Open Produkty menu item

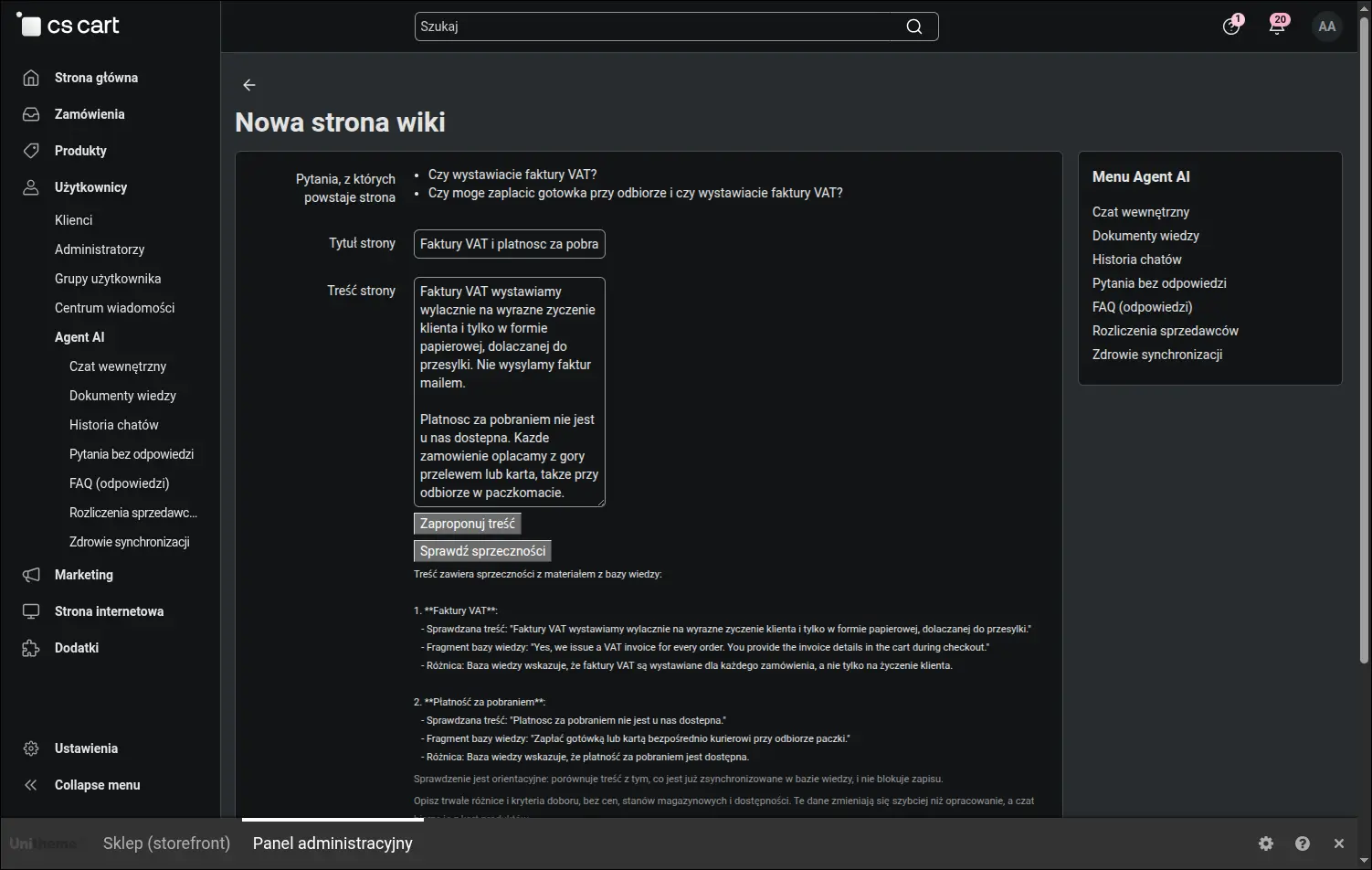80,151
